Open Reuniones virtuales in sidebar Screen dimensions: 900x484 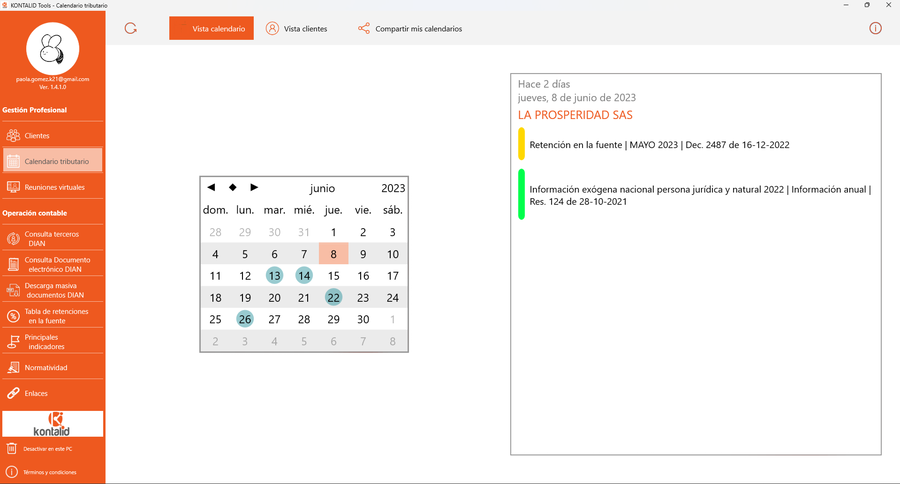pyautogui.click(x=52, y=187)
